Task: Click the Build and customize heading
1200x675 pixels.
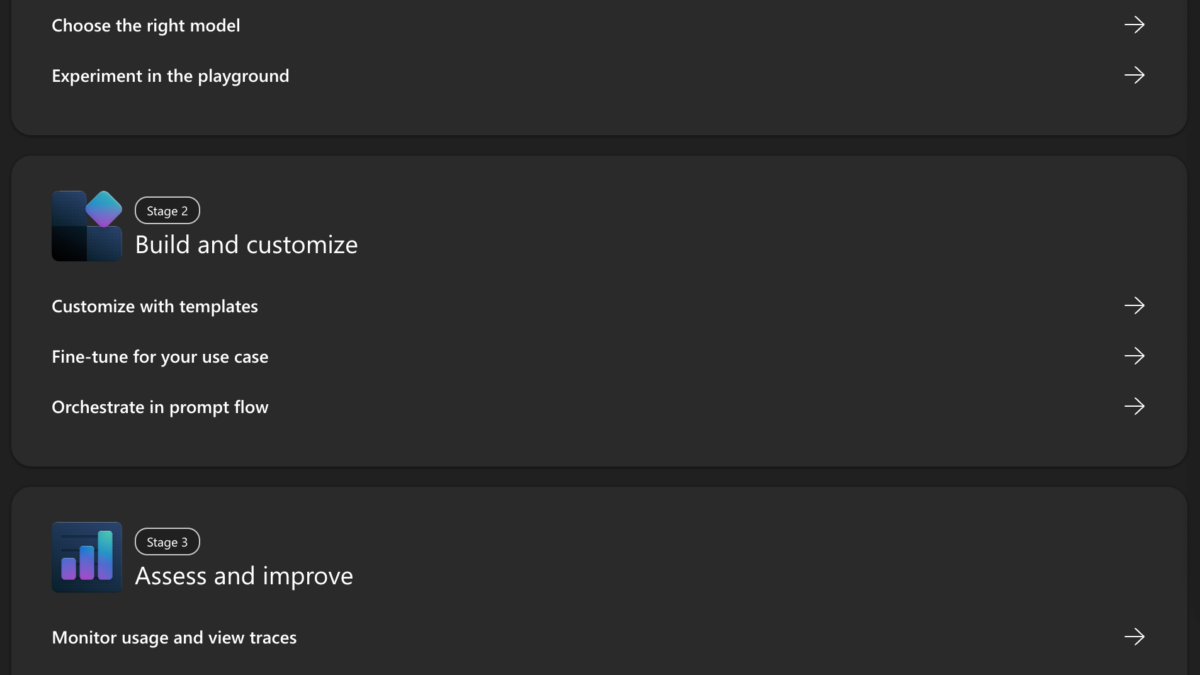Action: (x=246, y=245)
